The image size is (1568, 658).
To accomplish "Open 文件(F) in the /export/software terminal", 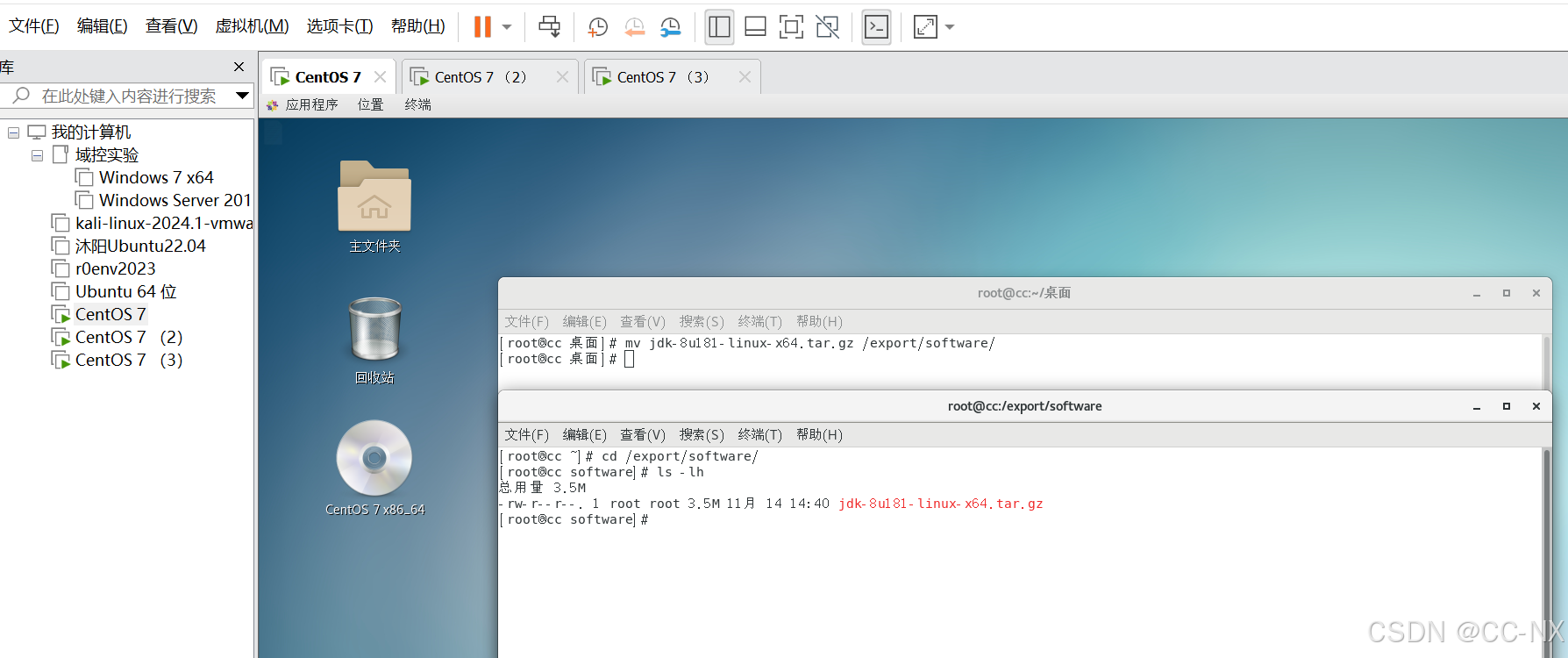I will 526,435.
